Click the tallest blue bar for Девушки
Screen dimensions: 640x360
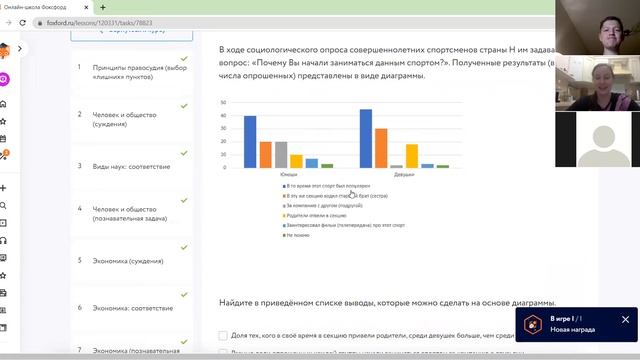pos(366,139)
